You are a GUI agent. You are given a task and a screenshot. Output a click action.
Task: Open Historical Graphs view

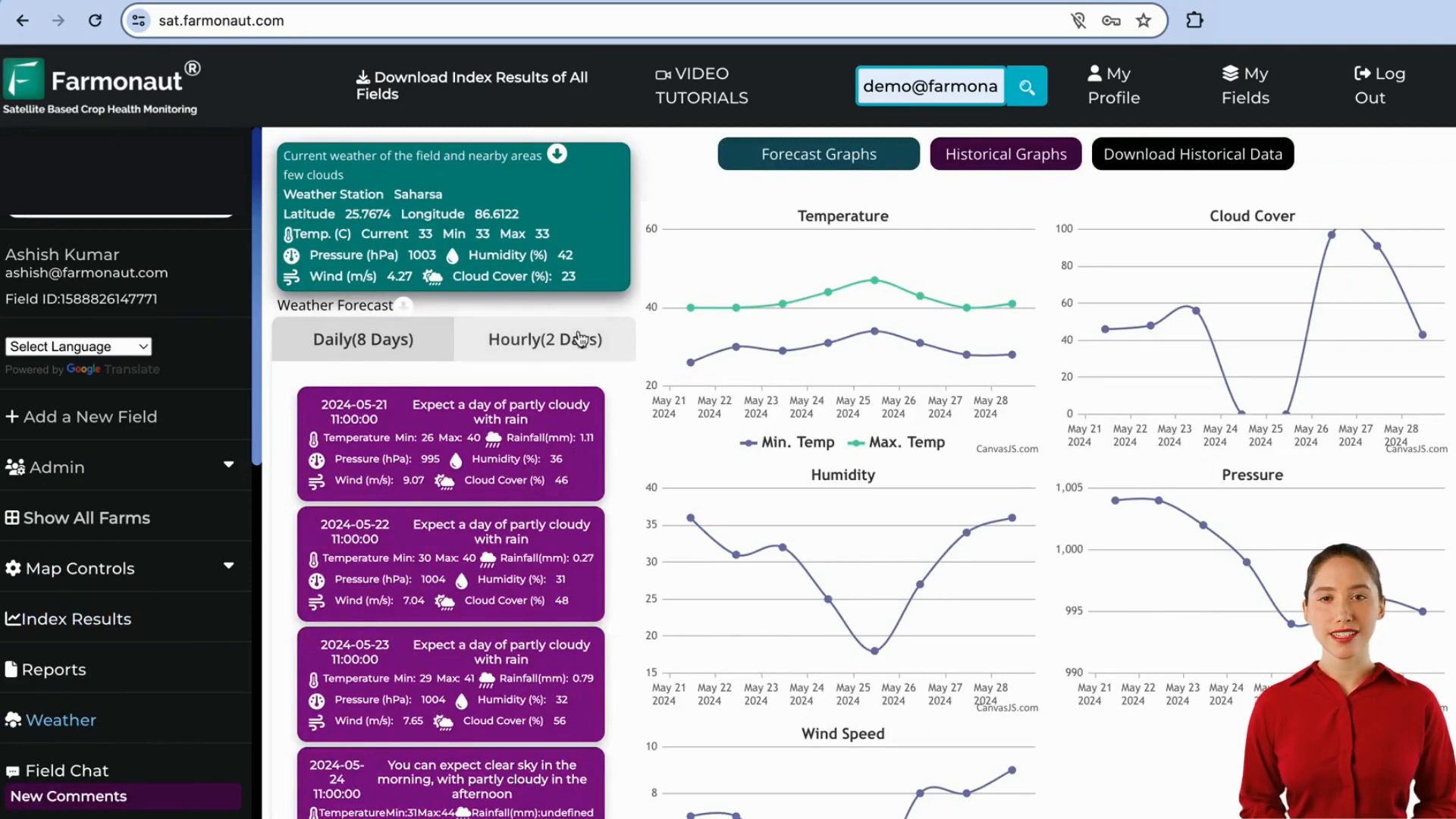[x=1006, y=154]
